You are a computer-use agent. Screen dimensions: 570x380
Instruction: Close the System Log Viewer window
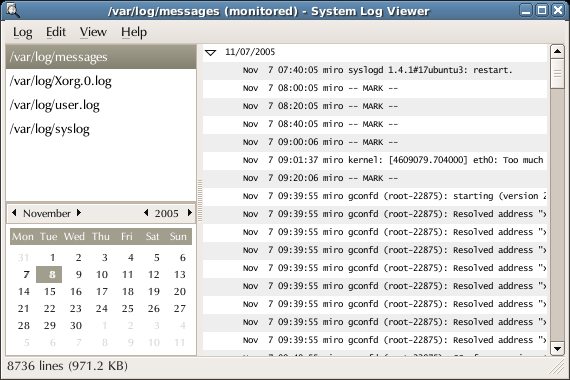point(558,10)
